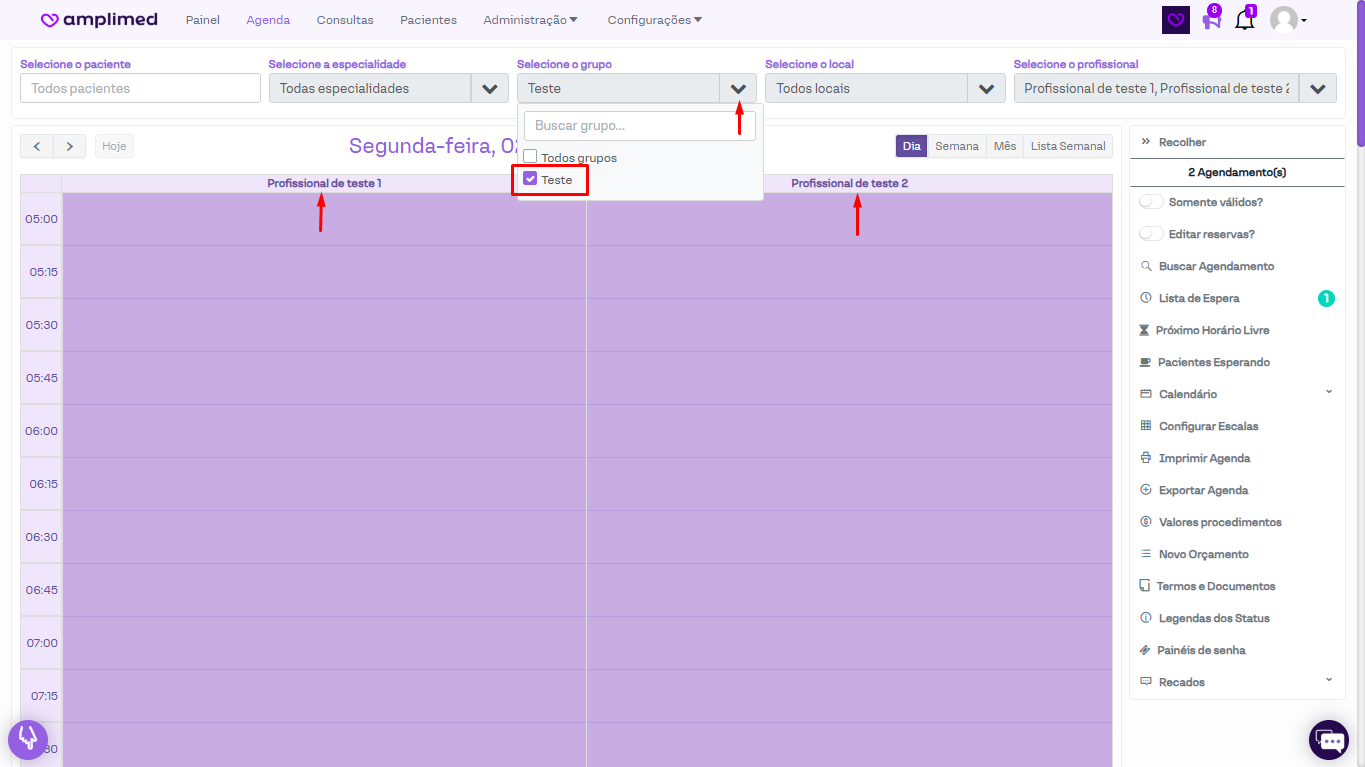This screenshot has width=1365, height=767.
Task: Click the grid icon for Configurar Escalas
Action: tap(1146, 426)
